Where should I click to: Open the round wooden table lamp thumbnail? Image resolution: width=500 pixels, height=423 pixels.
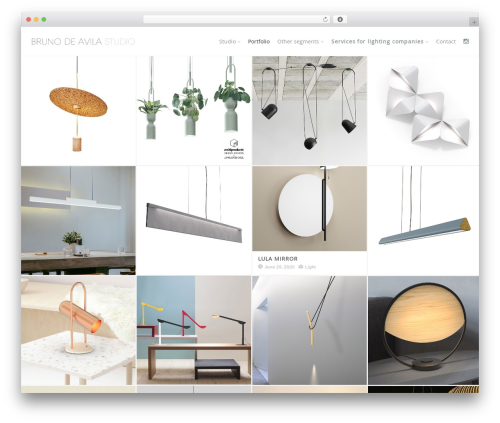(424, 330)
